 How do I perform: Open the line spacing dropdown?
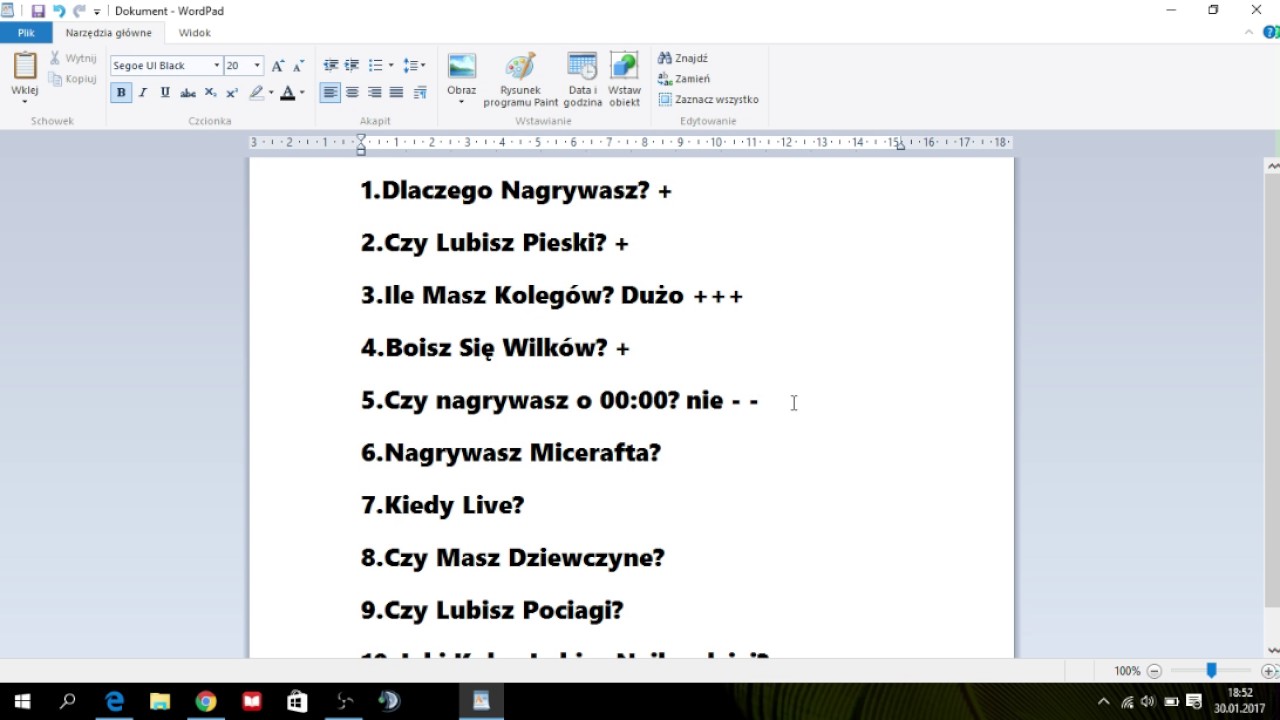coord(414,65)
